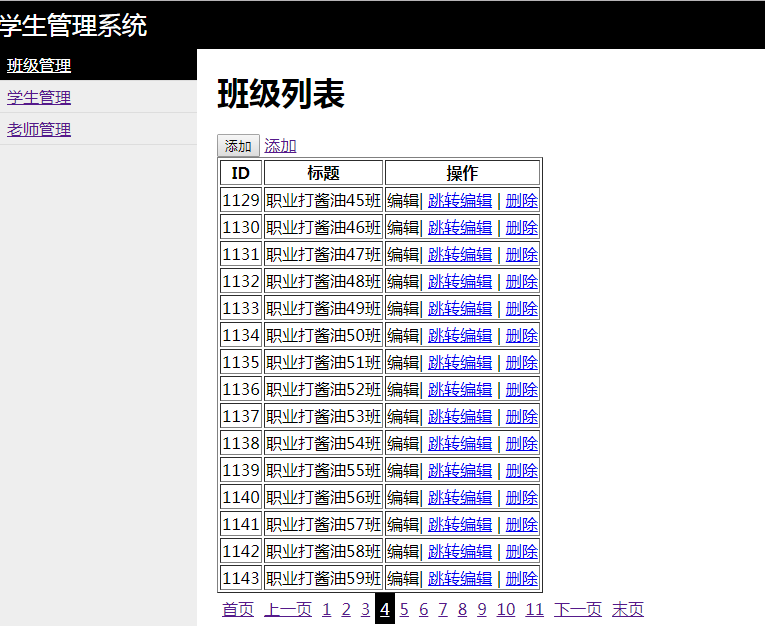Select cell 职业打酱油52班
This screenshot has height=626, width=765.
pos(323,389)
